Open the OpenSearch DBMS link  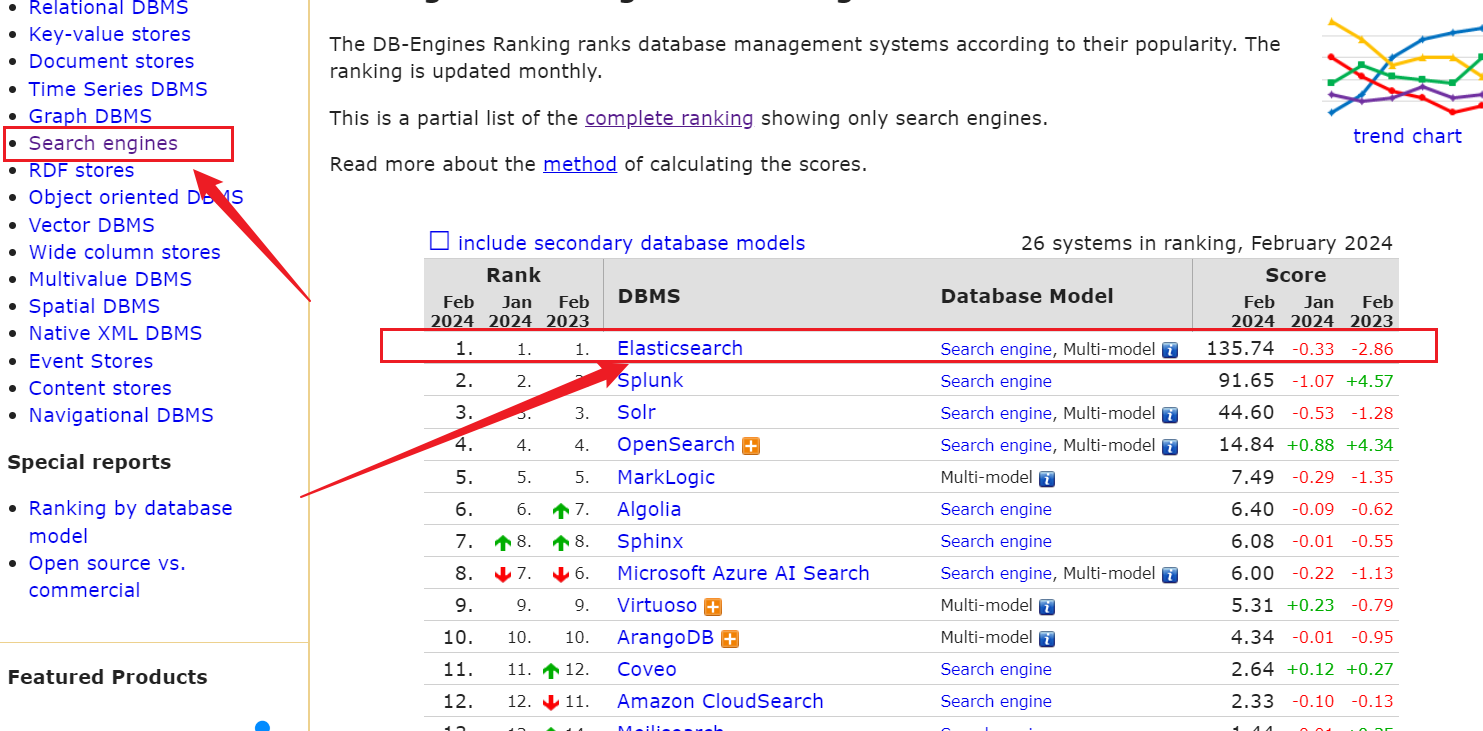[676, 444]
